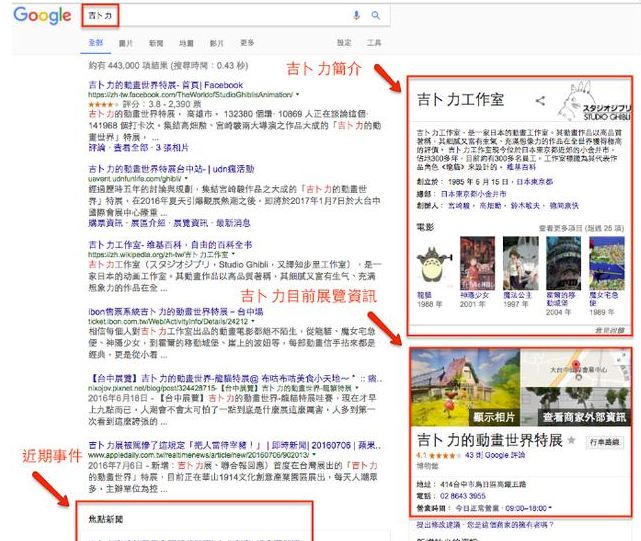
Task: Expand the udnfunlife URL dropdown arrow
Action: pyautogui.click(x=186, y=178)
